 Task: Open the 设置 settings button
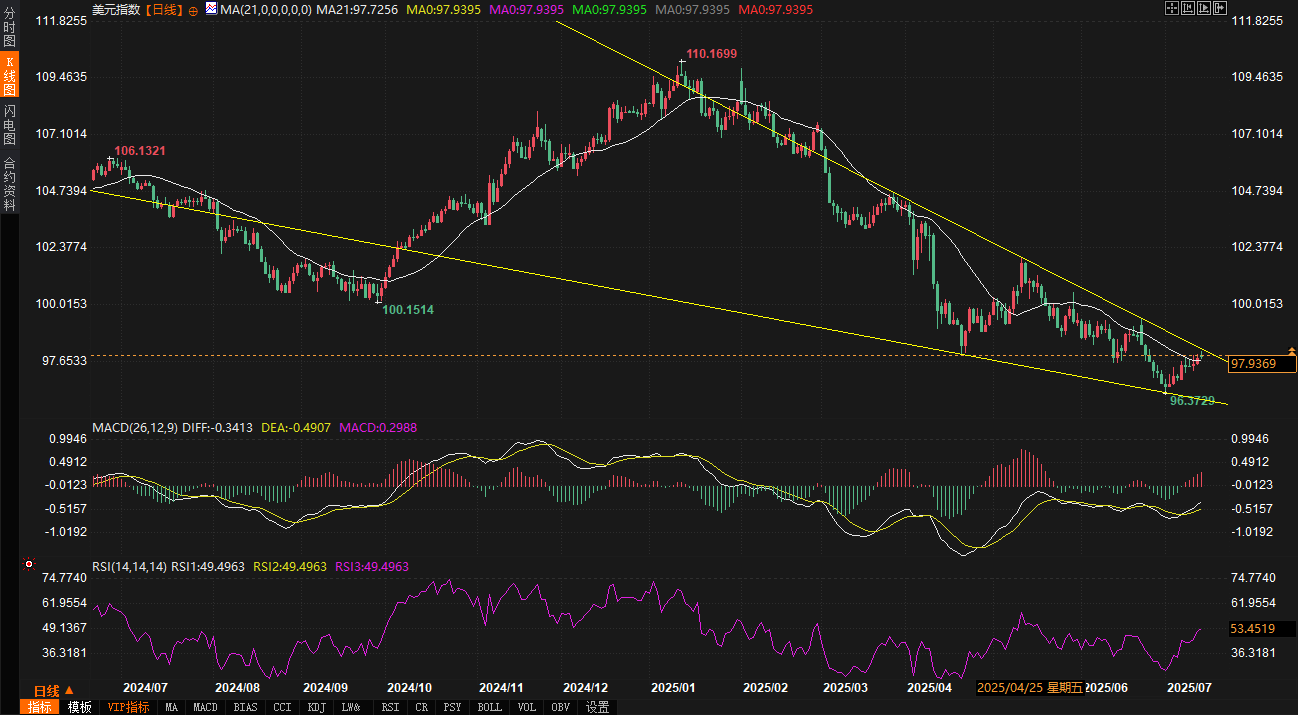(x=598, y=707)
